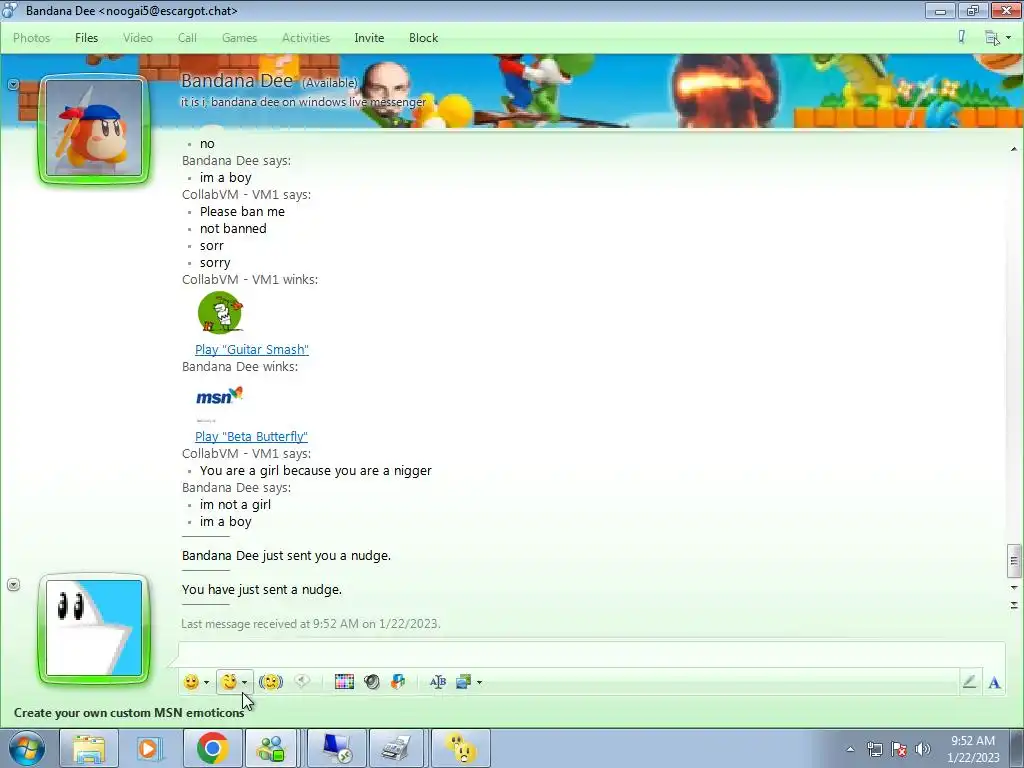Open the emoticon picker smiley icon

coord(191,682)
